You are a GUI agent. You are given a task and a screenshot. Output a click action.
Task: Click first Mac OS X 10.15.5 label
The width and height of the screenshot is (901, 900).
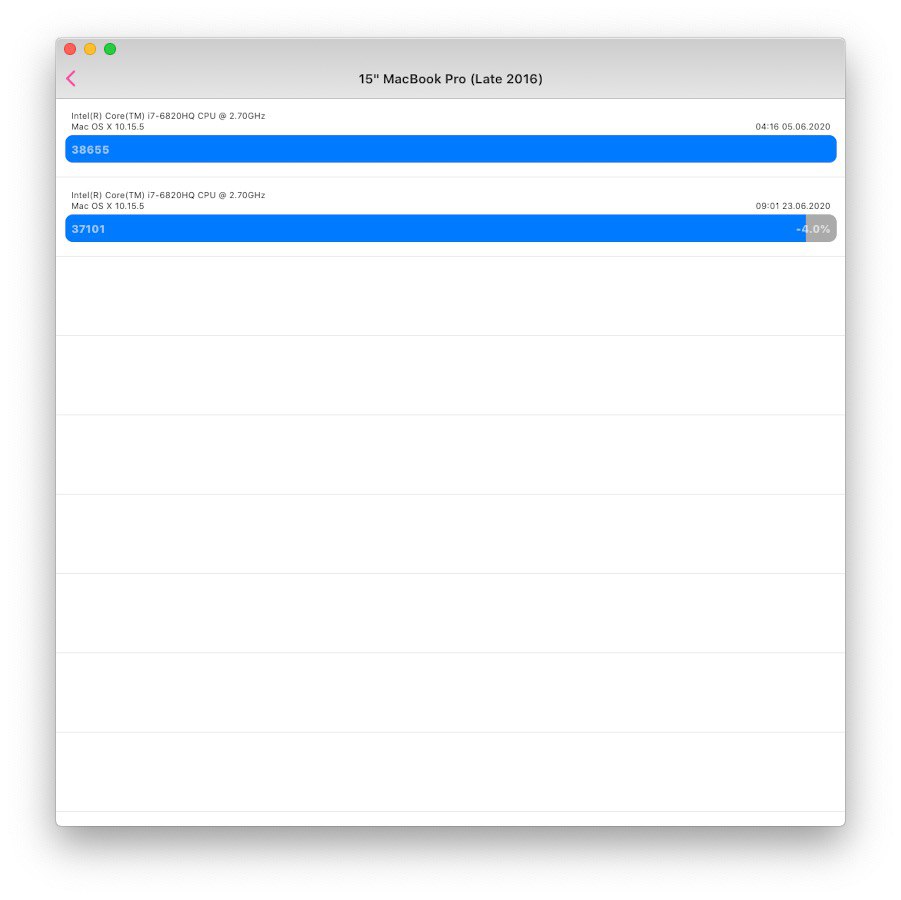(107, 126)
